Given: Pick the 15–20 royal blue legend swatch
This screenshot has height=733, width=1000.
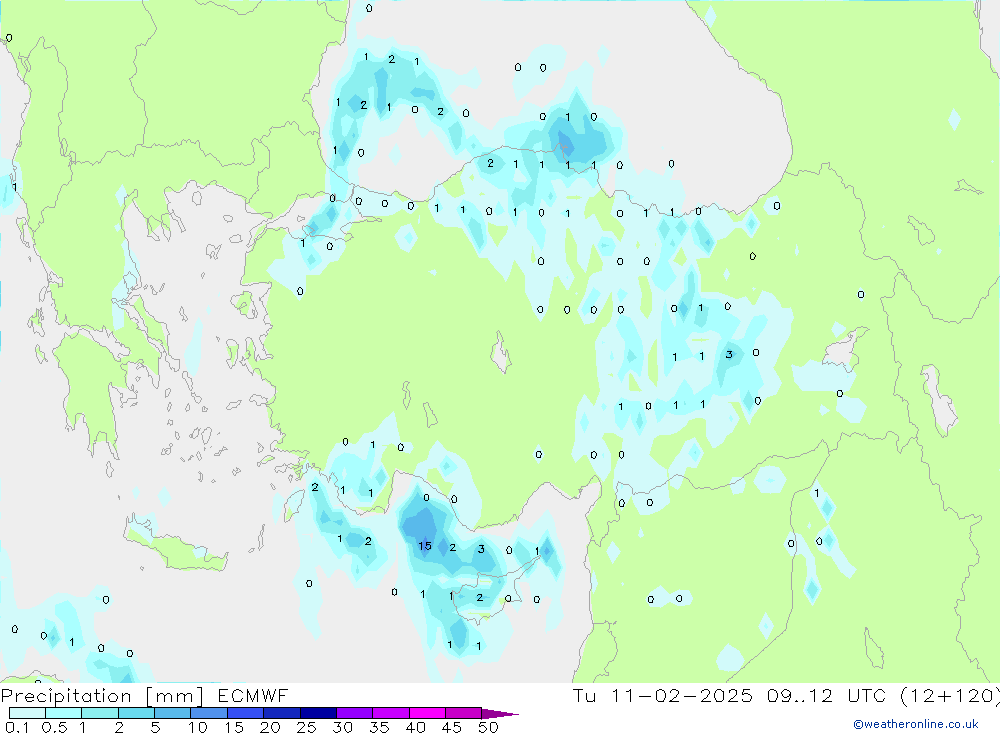Looking at the screenshot, I should pyautogui.click(x=245, y=713).
